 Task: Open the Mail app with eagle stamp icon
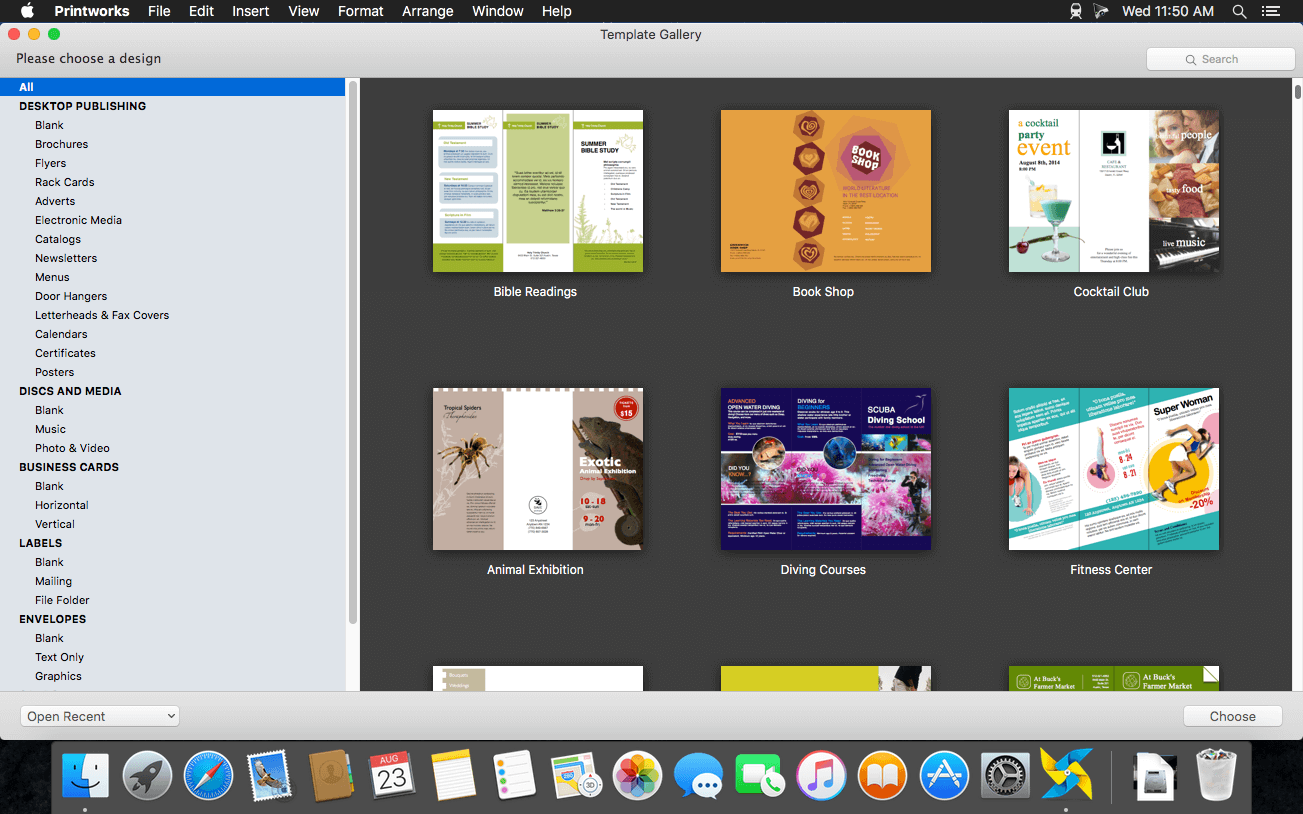click(269, 775)
